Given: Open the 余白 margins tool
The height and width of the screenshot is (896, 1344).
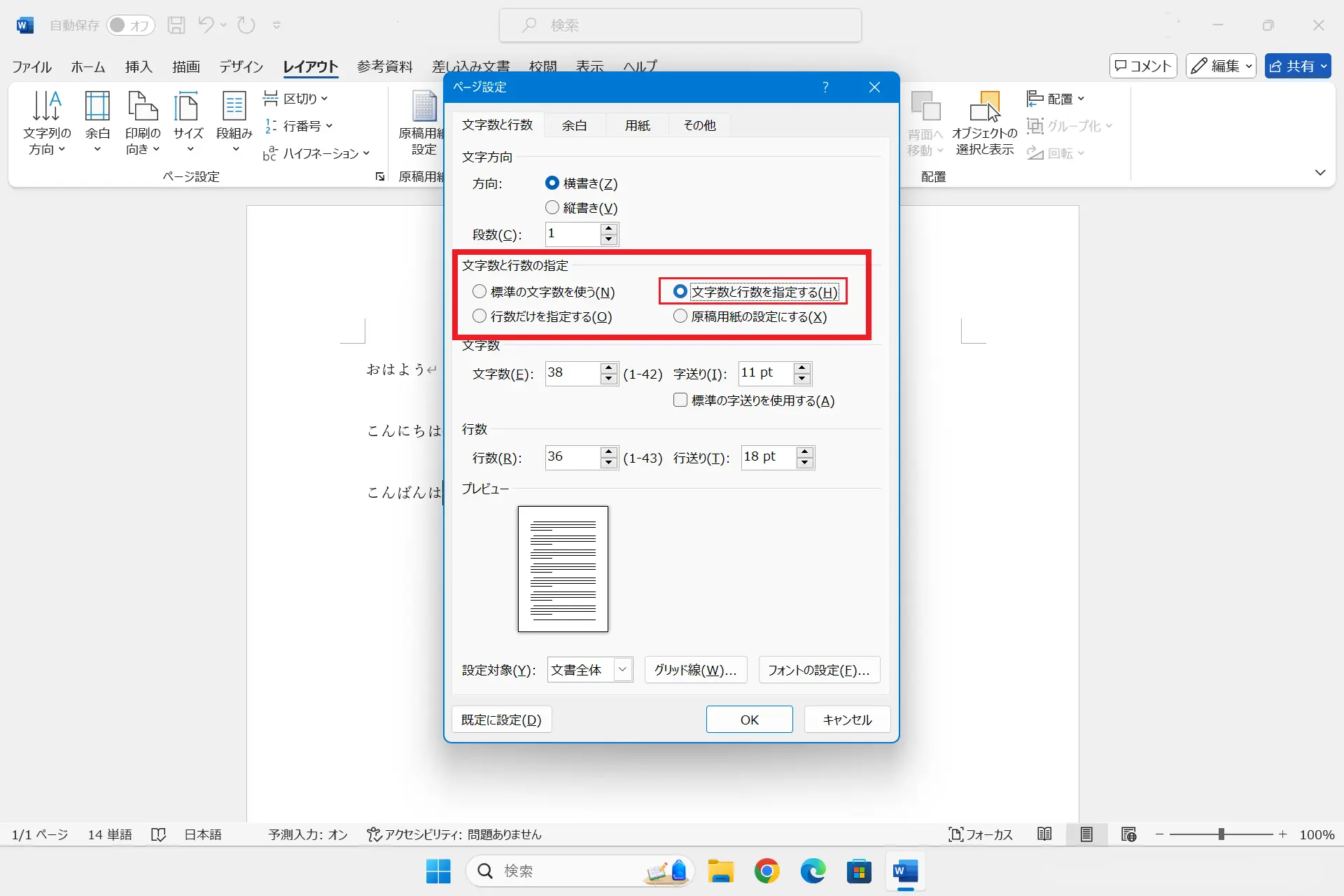Looking at the screenshot, I should pyautogui.click(x=97, y=123).
